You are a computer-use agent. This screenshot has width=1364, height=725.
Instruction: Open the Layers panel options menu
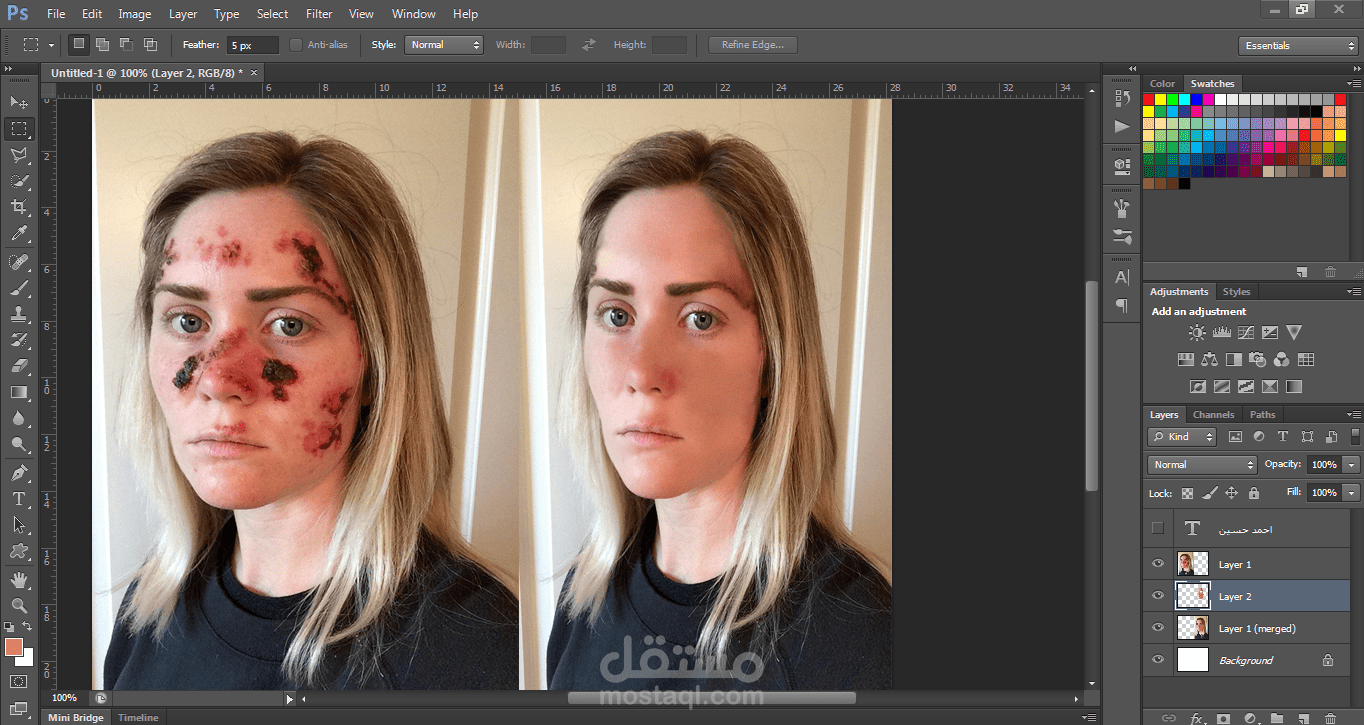[1354, 414]
